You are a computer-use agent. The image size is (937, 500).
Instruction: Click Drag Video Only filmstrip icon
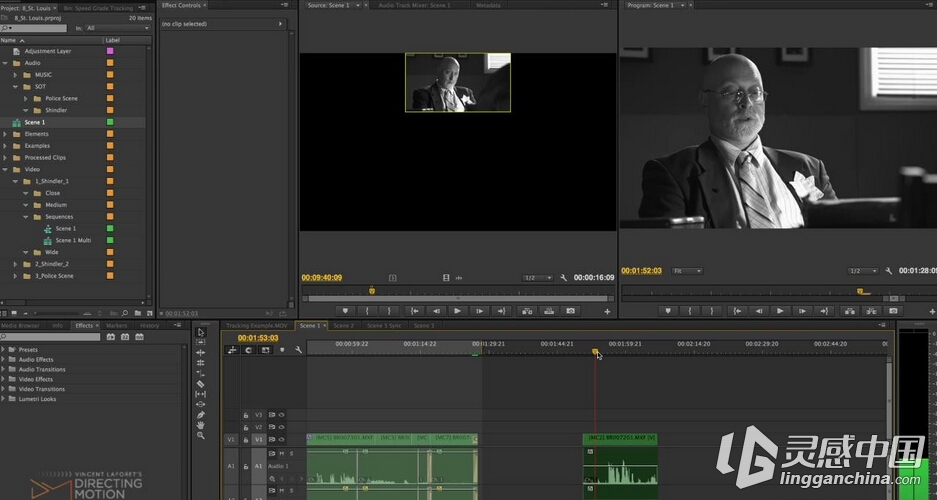click(446, 278)
